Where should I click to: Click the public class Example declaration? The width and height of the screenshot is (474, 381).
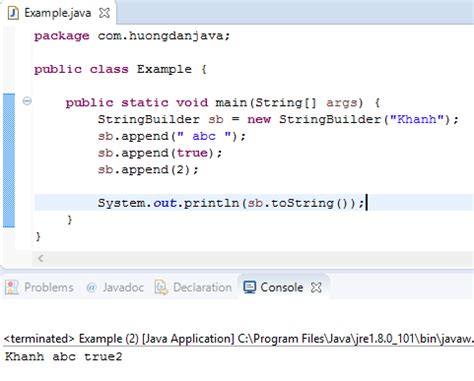120,69
